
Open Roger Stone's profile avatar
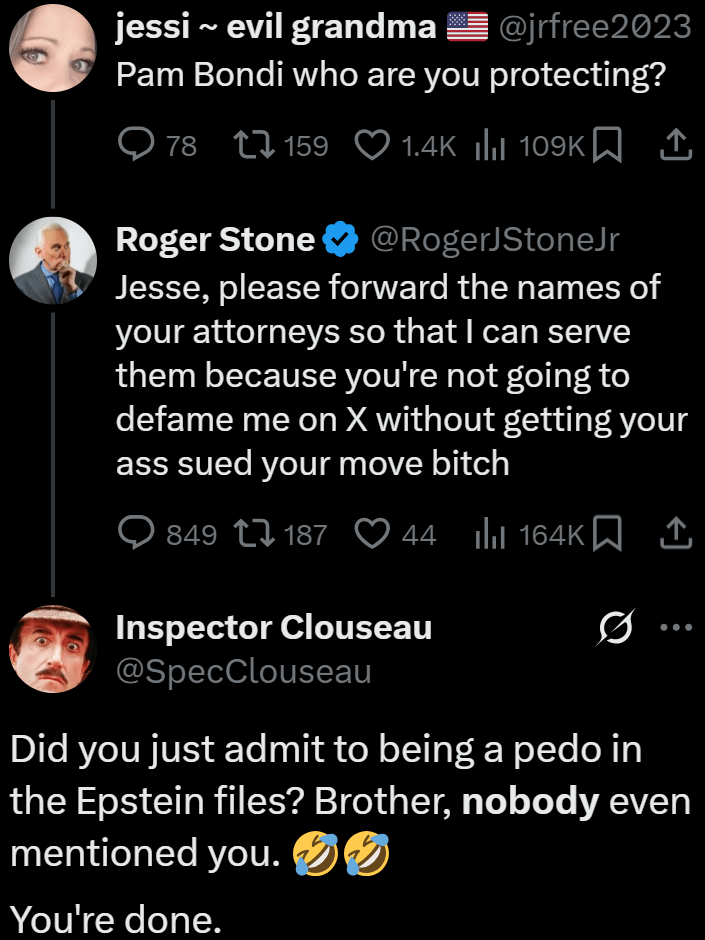(52, 260)
